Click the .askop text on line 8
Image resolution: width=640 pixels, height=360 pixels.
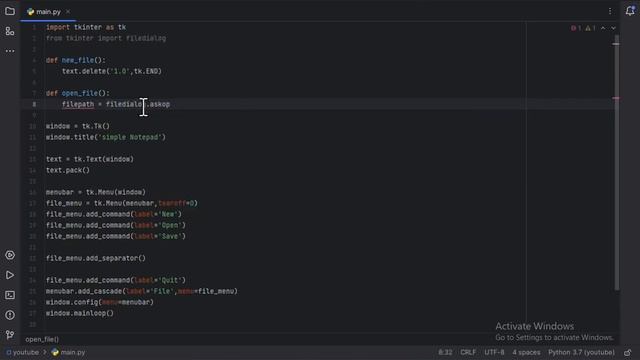tap(159, 104)
